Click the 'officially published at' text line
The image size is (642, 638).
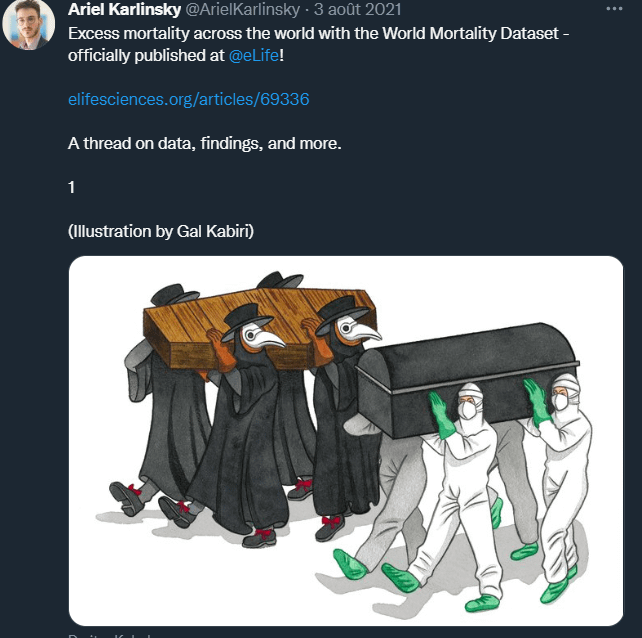(147, 53)
